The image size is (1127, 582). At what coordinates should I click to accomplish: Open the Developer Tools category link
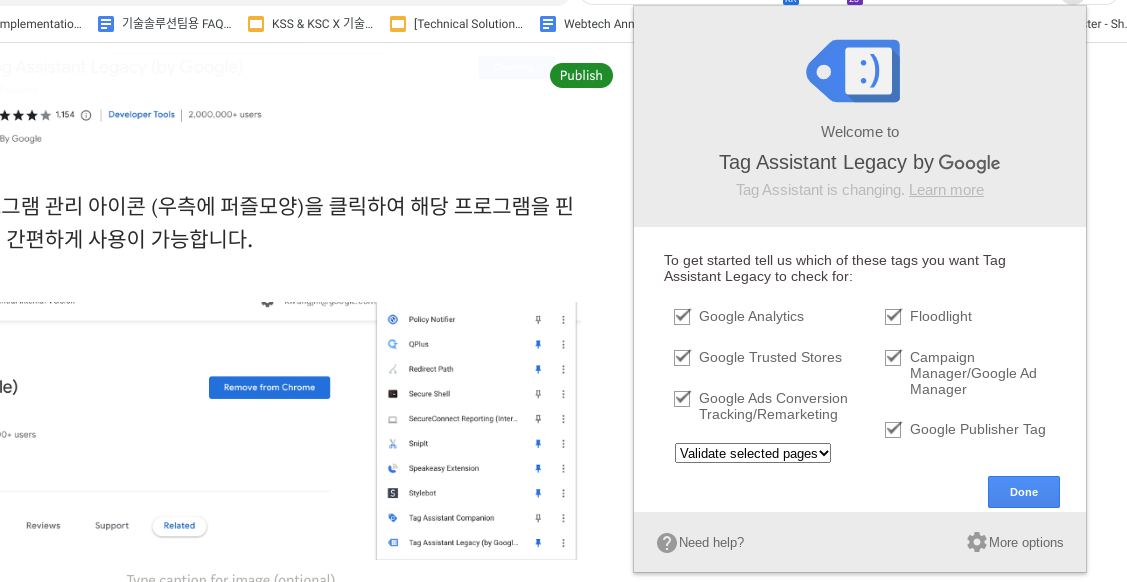tap(142, 114)
